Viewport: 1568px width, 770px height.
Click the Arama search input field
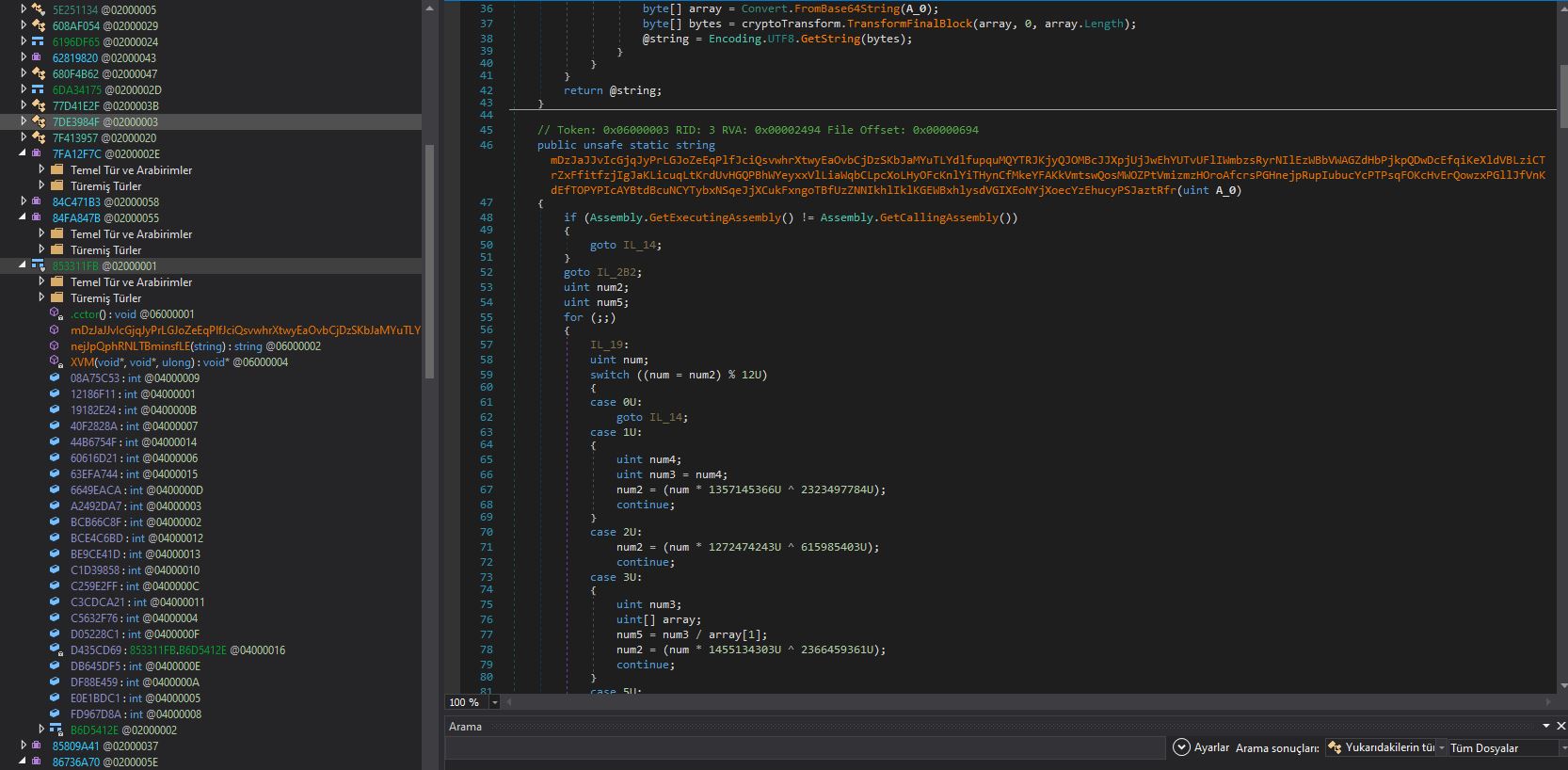tap(805, 747)
